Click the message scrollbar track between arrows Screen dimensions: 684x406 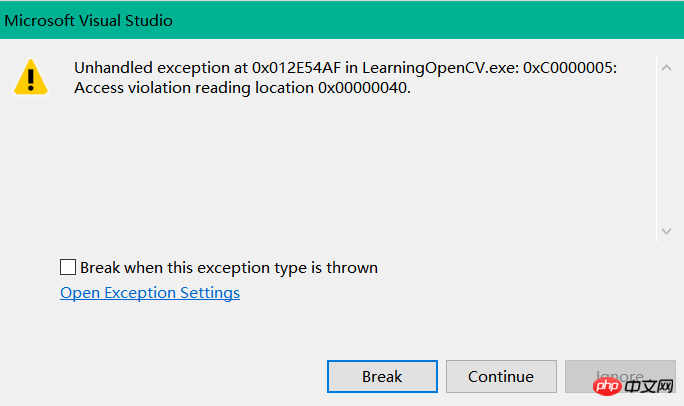coord(666,149)
